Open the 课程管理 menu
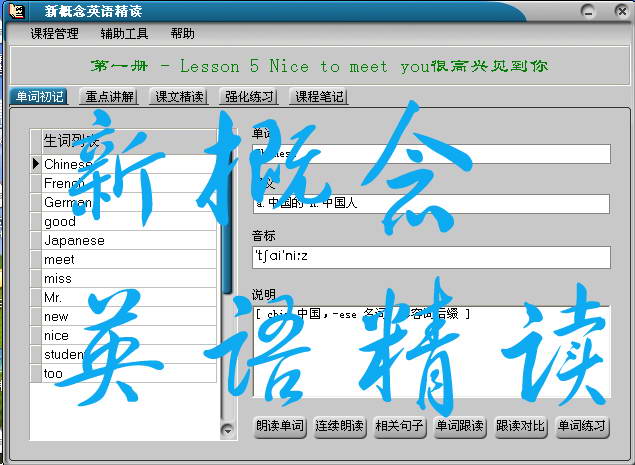This screenshot has width=635, height=465. point(55,34)
